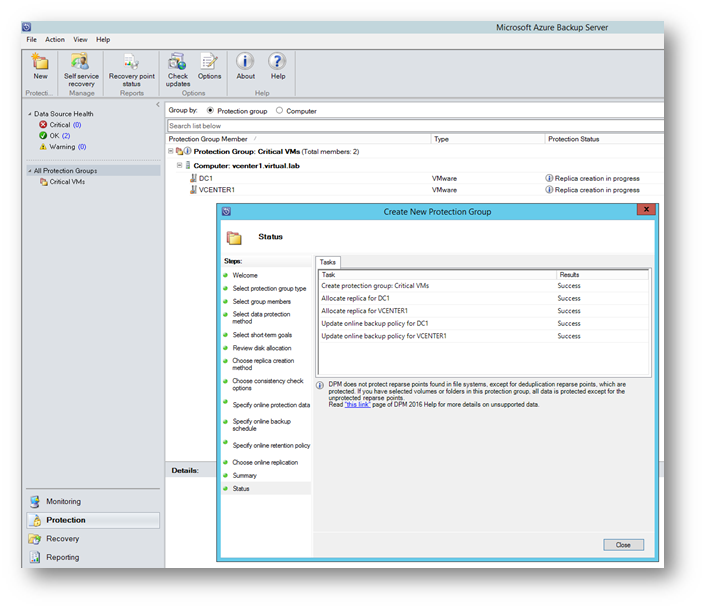Open "this link" DPM help hyperlink
Screen dimensions: 706x610
[x=358, y=404]
